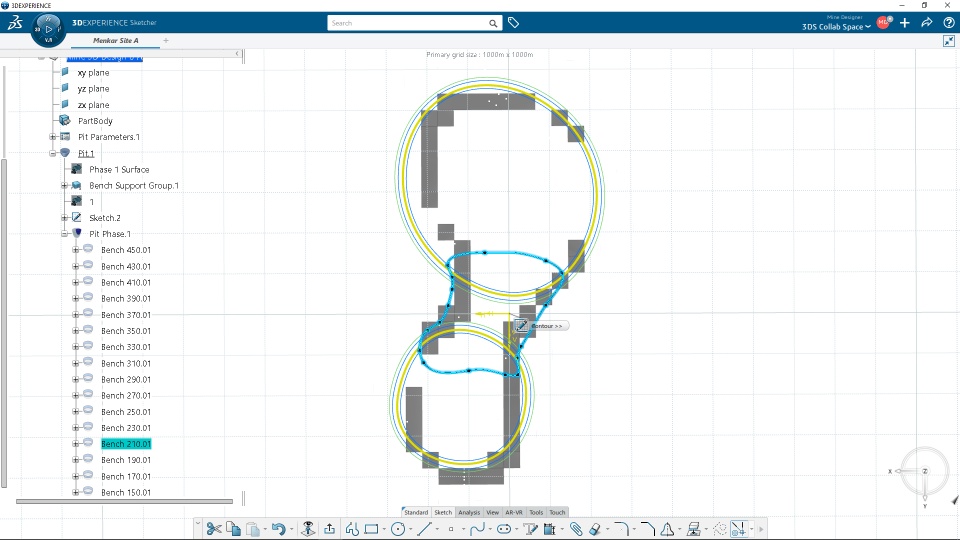
Task: Collapse the Pit.1 tree node
Action: point(53,153)
